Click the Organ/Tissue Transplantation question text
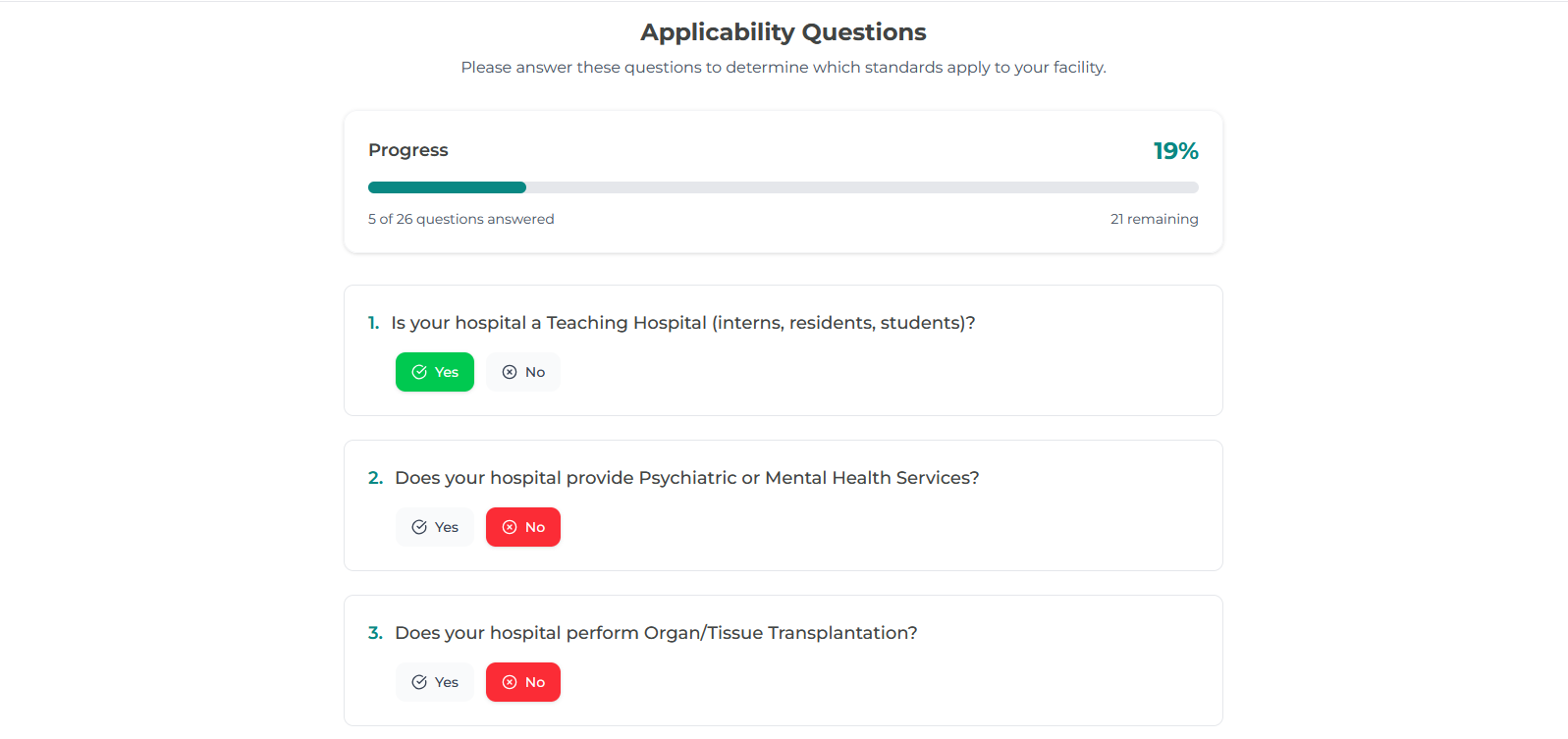Viewport: 1568px width, 739px height. pyautogui.click(x=656, y=633)
